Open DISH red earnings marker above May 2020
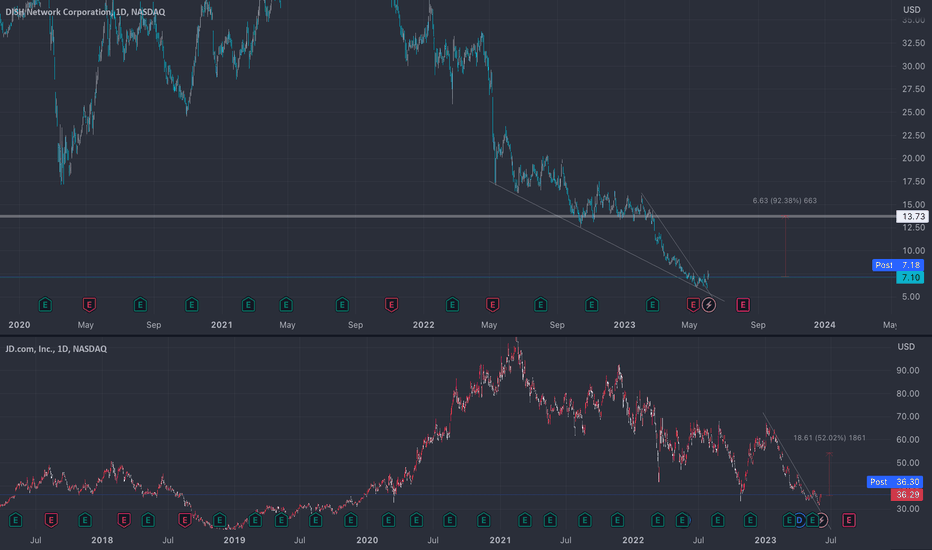The image size is (932, 550). 89,305
